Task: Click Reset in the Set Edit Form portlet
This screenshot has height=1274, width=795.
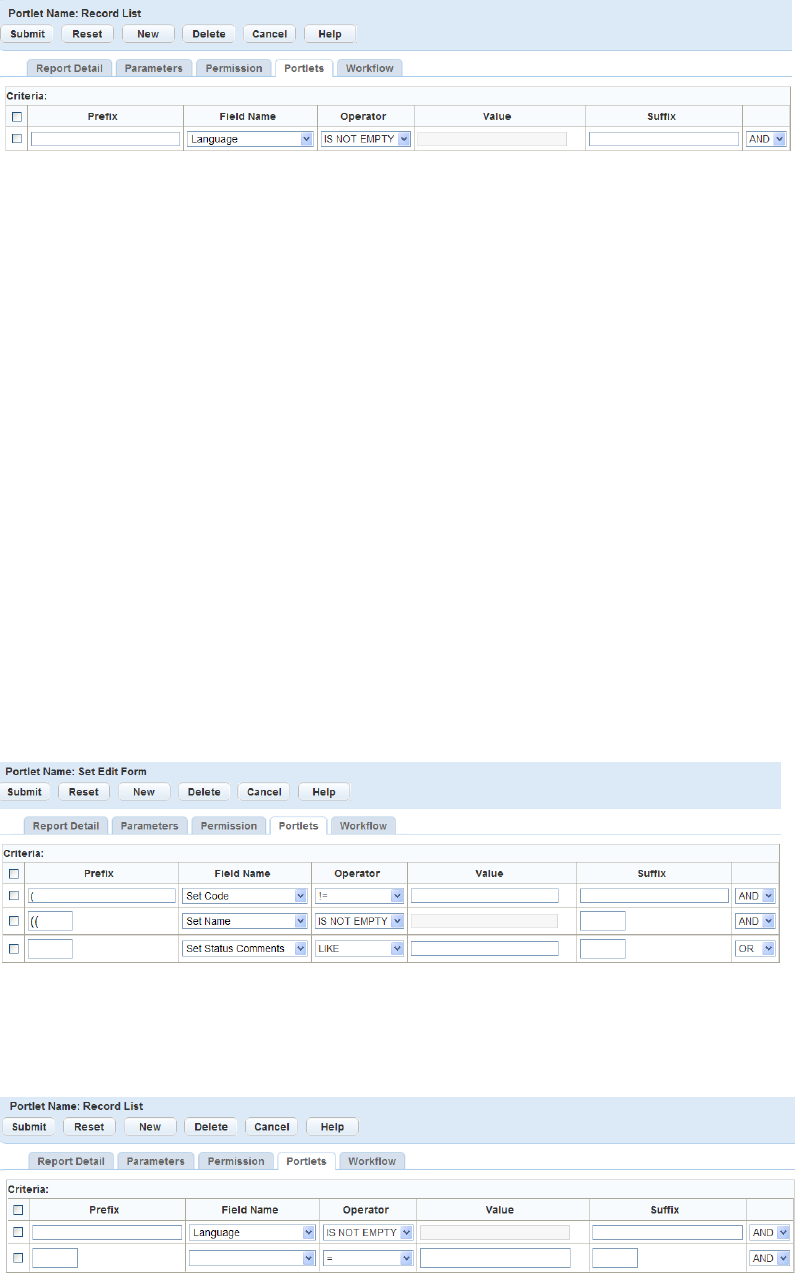Action: (x=84, y=792)
